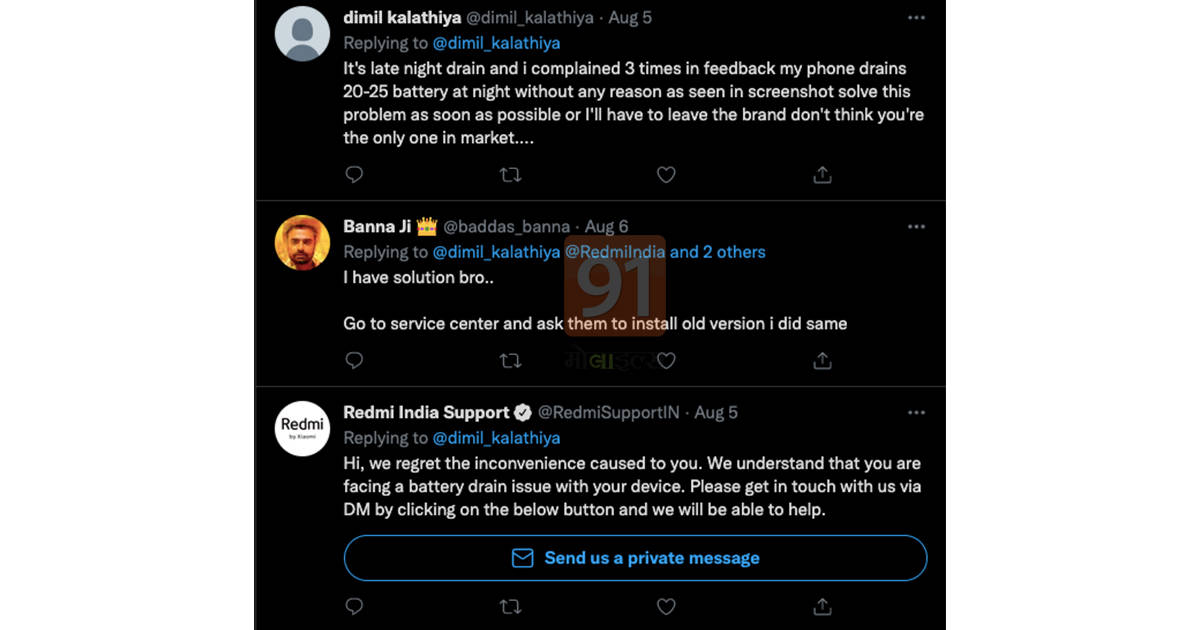Like the Redmi India Support tweet
The width and height of the screenshot is (1200, 630).
tap(666, 606)
